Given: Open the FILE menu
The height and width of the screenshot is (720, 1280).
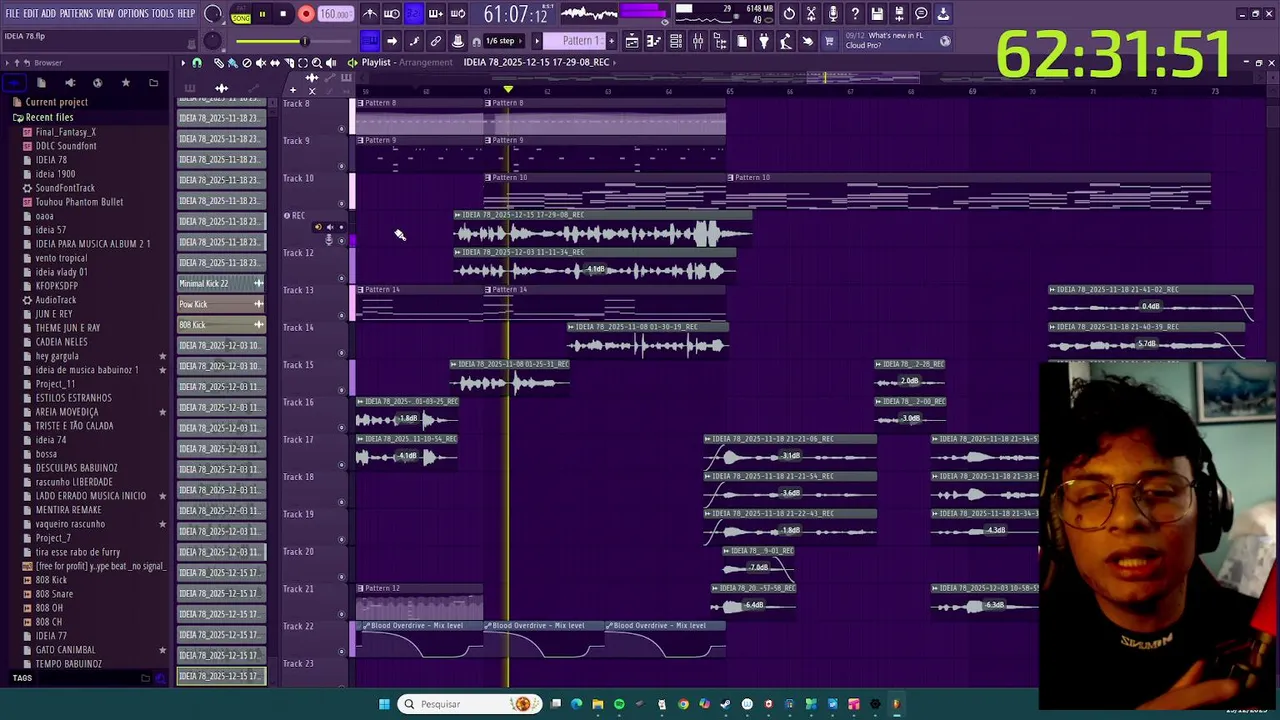Looking at the screenshot, I should point(12,14).
